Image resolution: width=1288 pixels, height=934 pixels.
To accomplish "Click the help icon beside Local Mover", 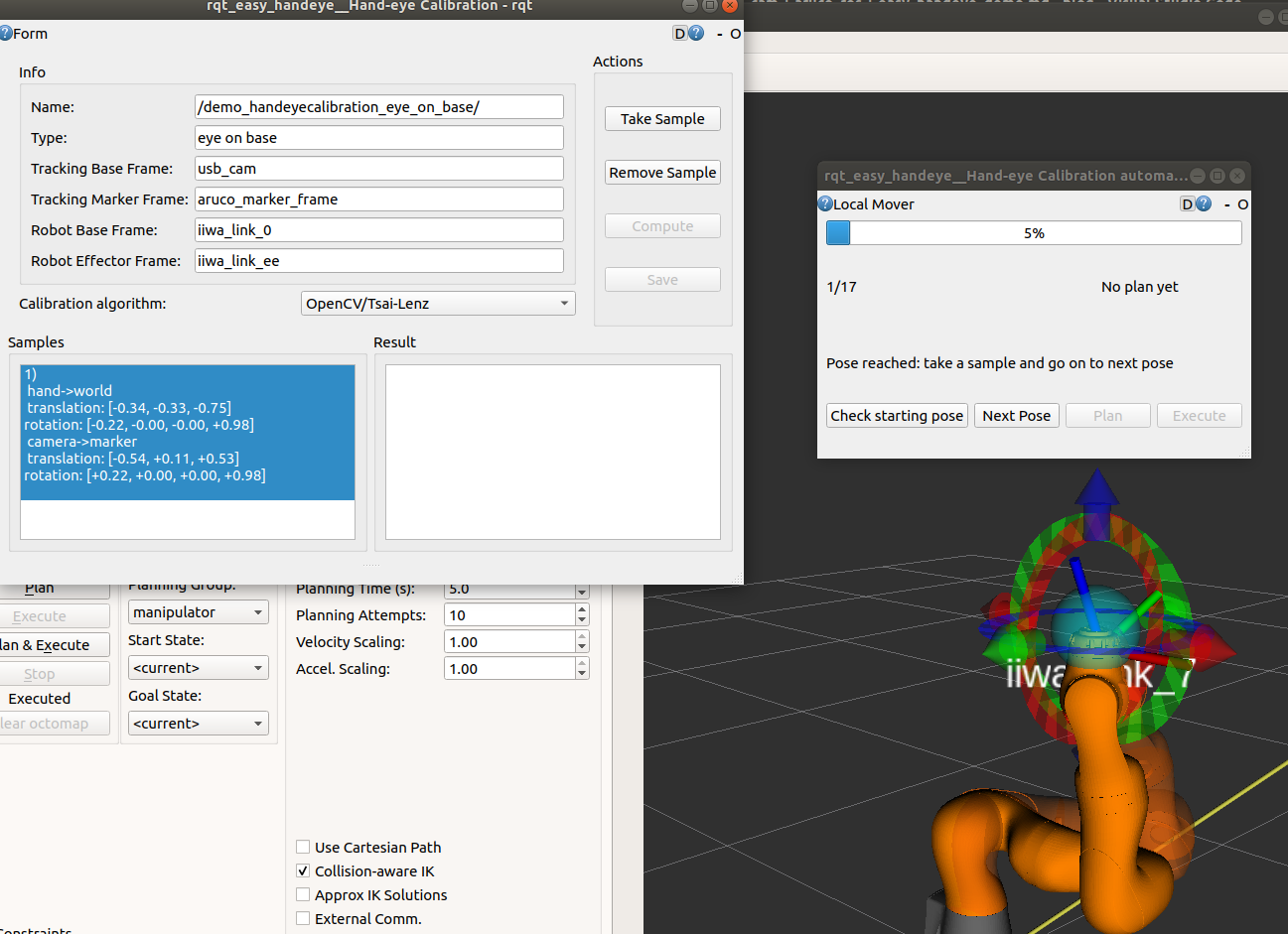I will (x=824, y=203).
